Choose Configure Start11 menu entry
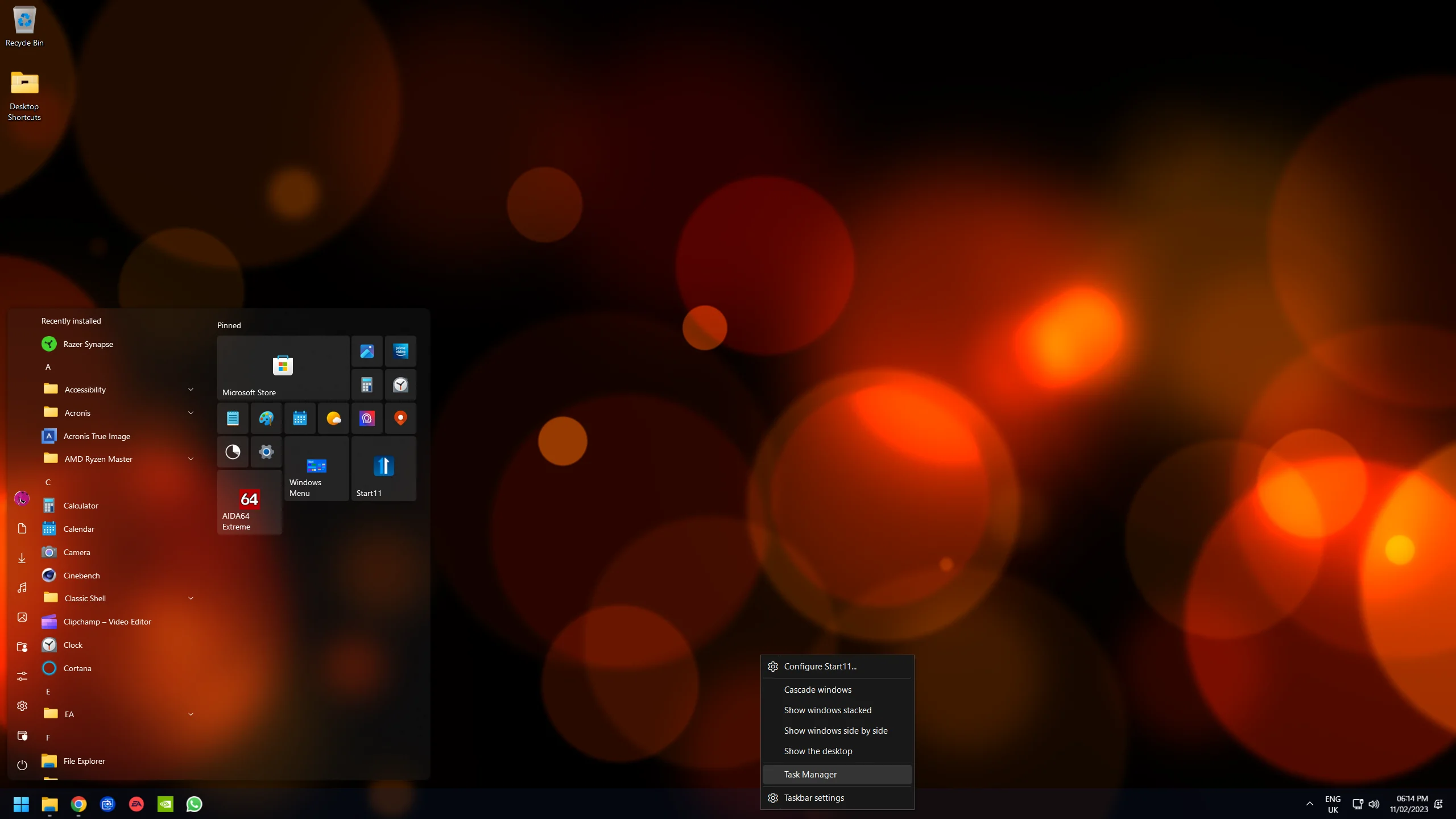 tap(837, 667)
